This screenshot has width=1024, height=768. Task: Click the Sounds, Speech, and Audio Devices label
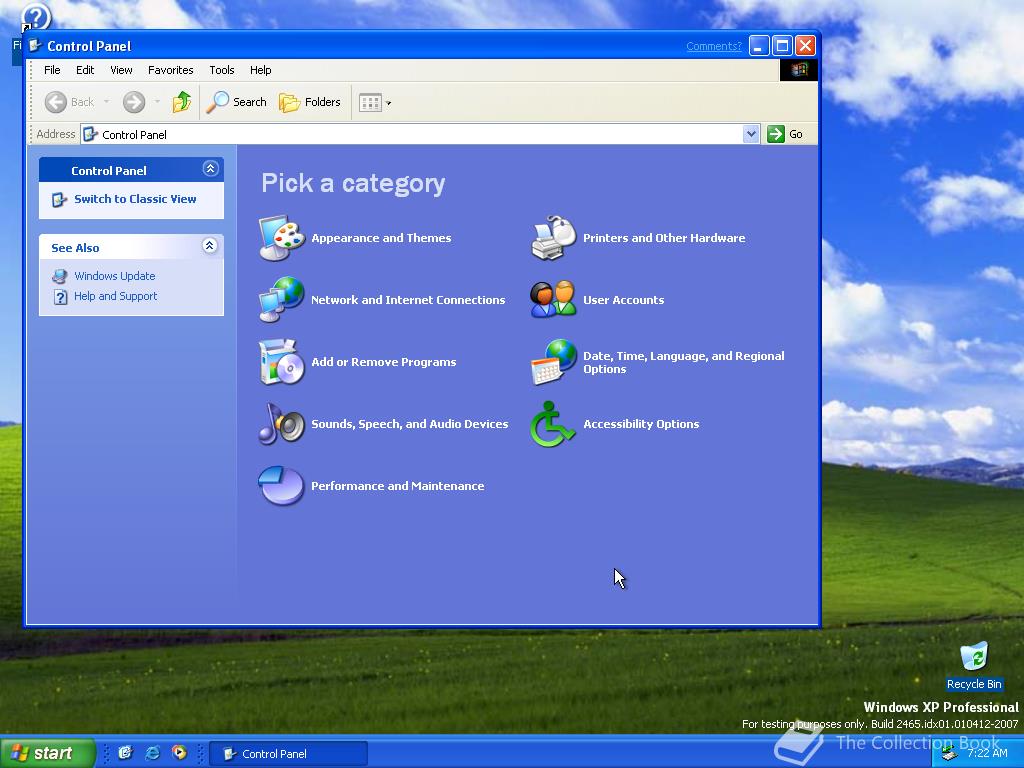409,424
